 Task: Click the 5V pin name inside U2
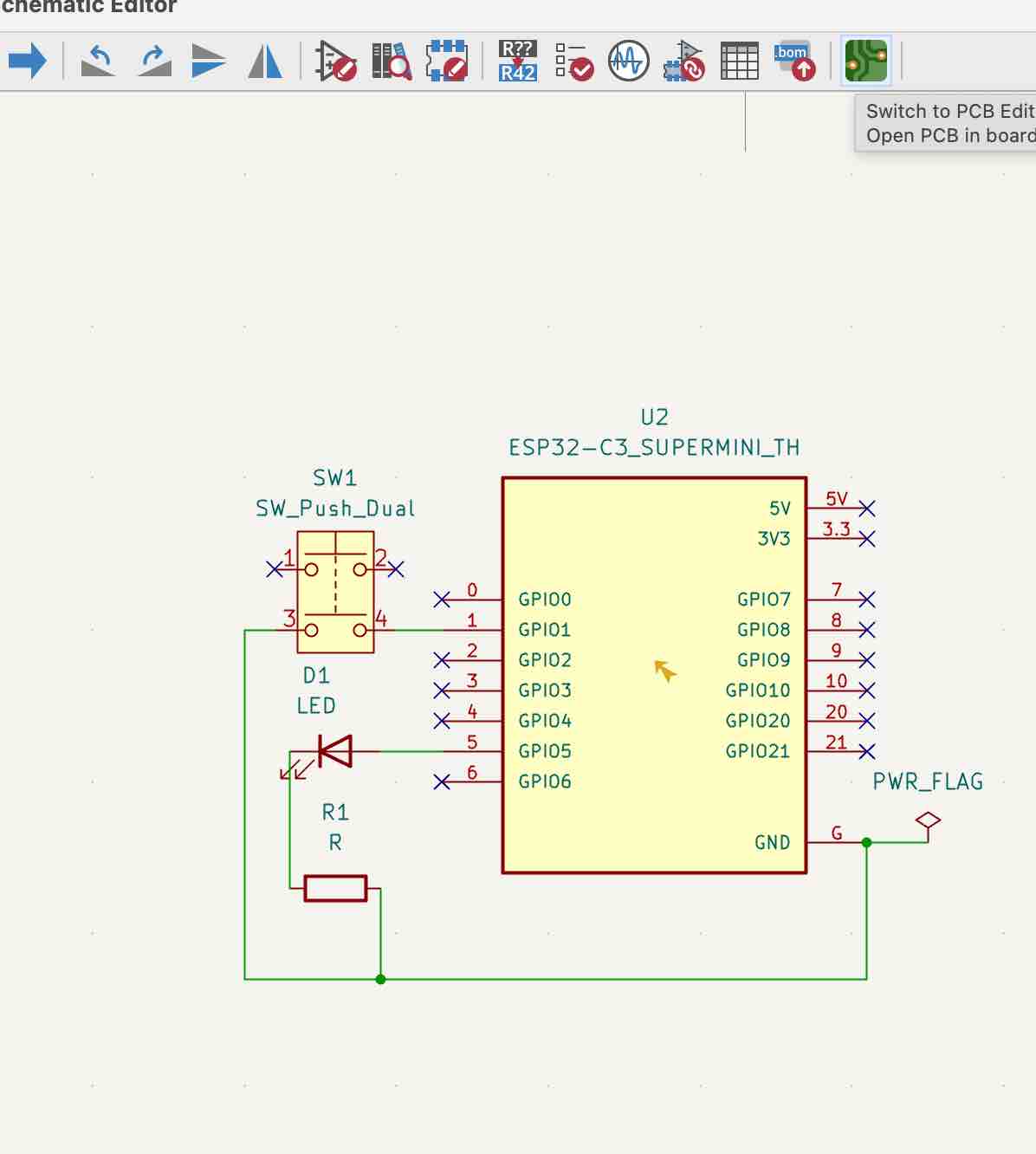[x=780, y=509]
